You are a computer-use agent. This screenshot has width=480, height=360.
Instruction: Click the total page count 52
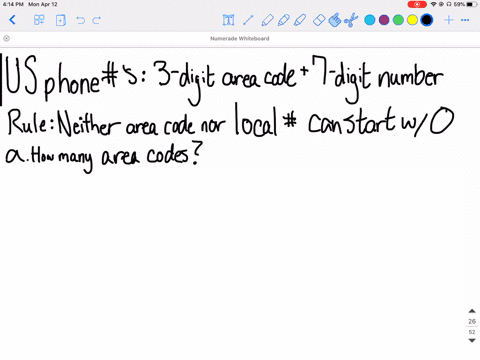(x=472, y=332)
